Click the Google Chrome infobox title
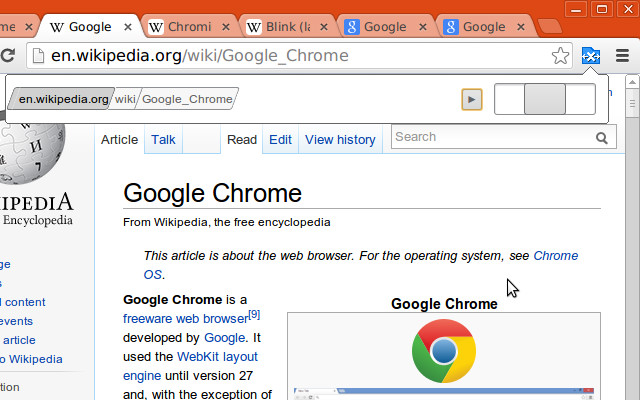Image resolution: width=640 pixels, height=400 pixels. click(444, 304)
